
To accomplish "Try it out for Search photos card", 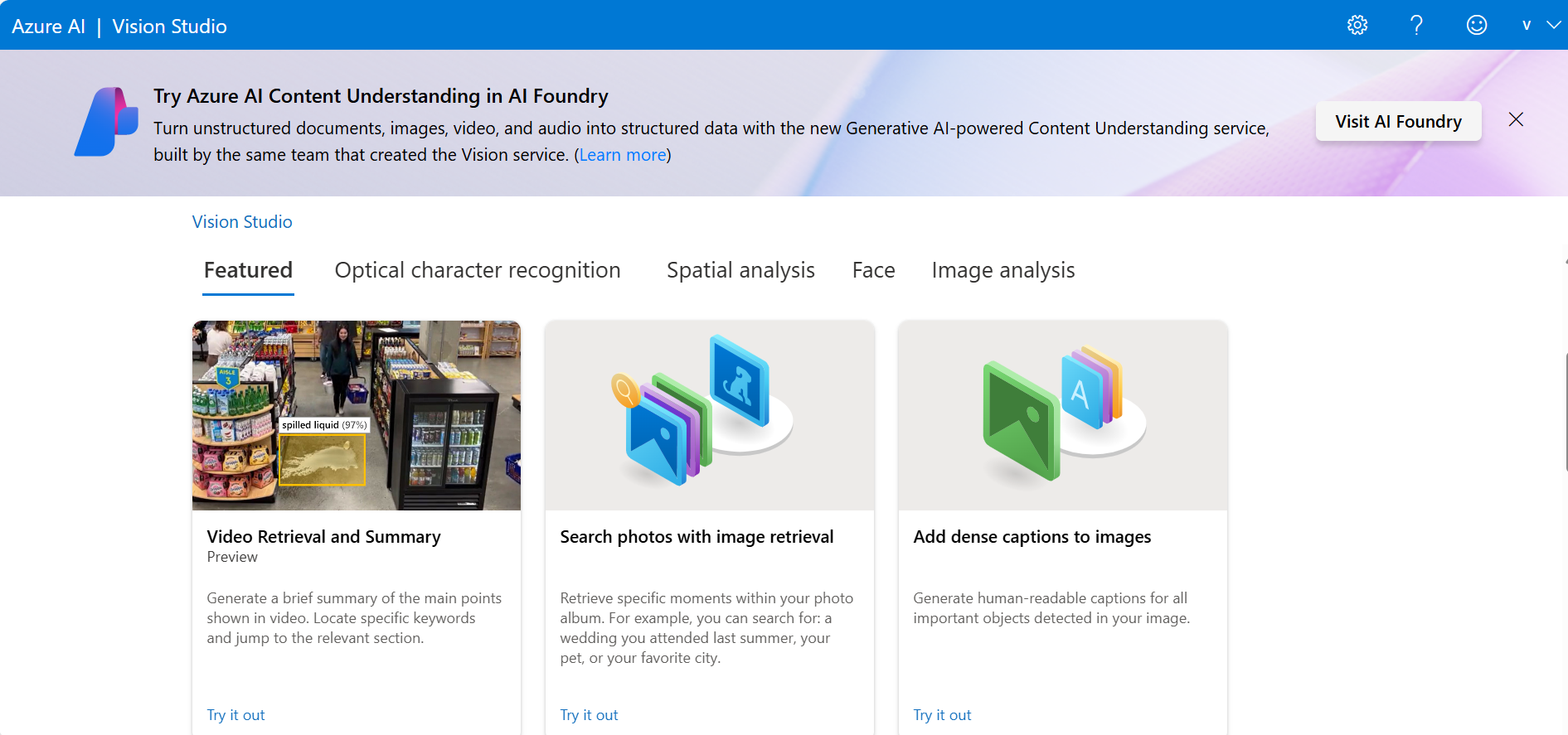I will 589,715.
